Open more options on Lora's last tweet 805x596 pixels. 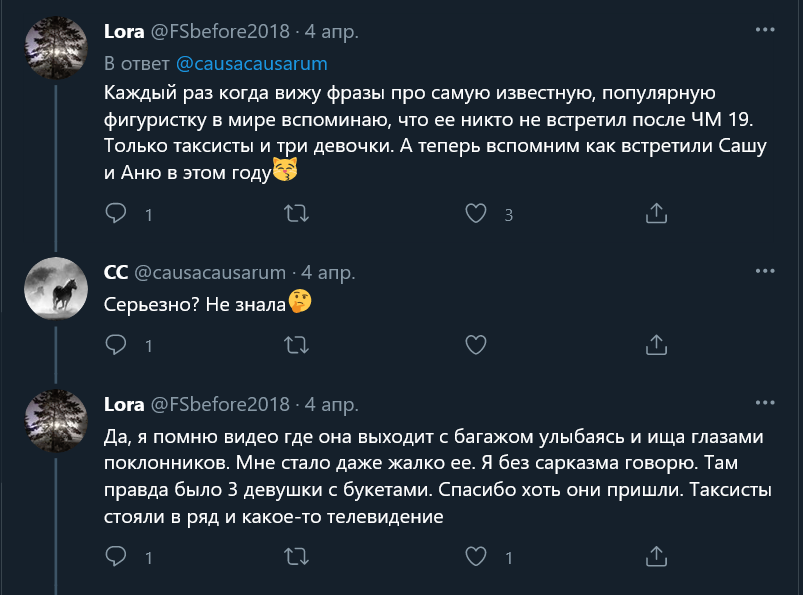point(765,403)
